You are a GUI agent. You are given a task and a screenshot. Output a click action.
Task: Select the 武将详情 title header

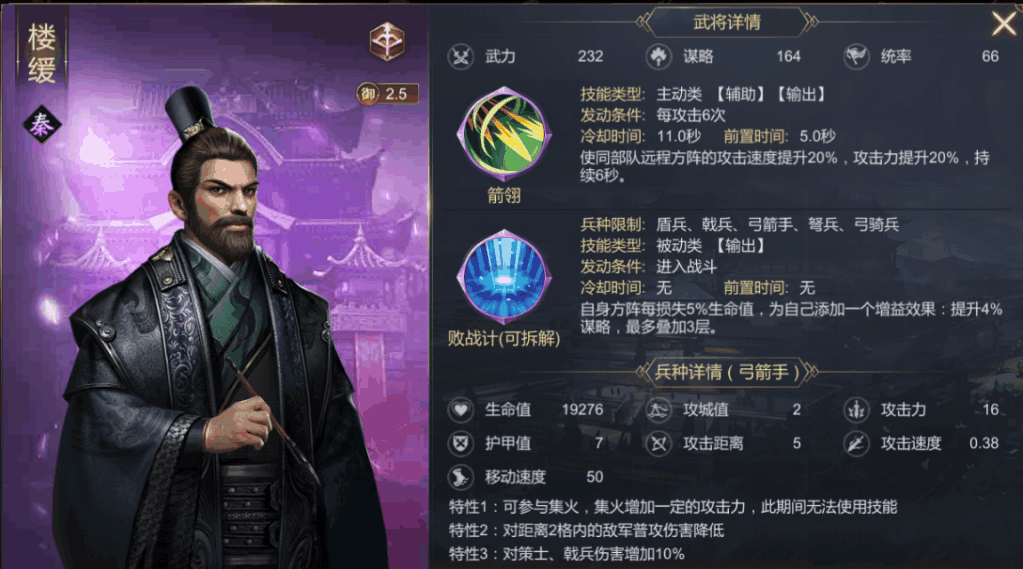click(x=727, y=23)
